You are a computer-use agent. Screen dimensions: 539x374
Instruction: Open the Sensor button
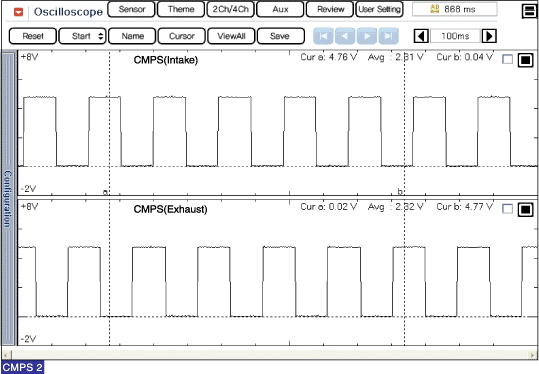131,9
